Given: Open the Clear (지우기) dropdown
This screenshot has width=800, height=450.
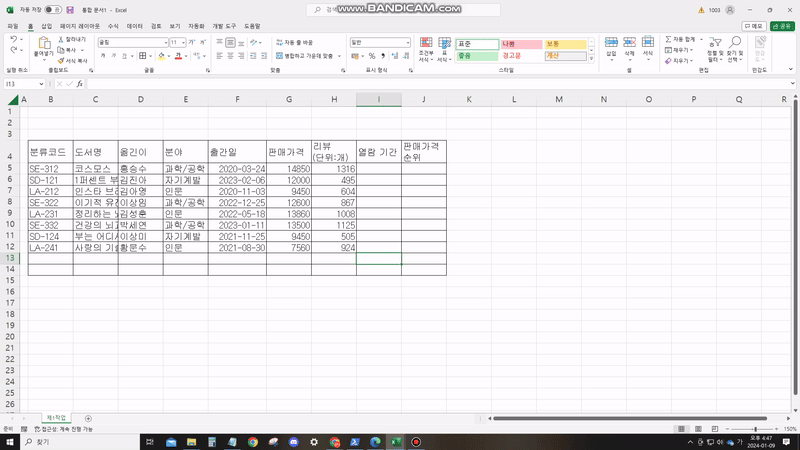Looking at the screenshot, I should pyautogui.click(x=679, y=61).
